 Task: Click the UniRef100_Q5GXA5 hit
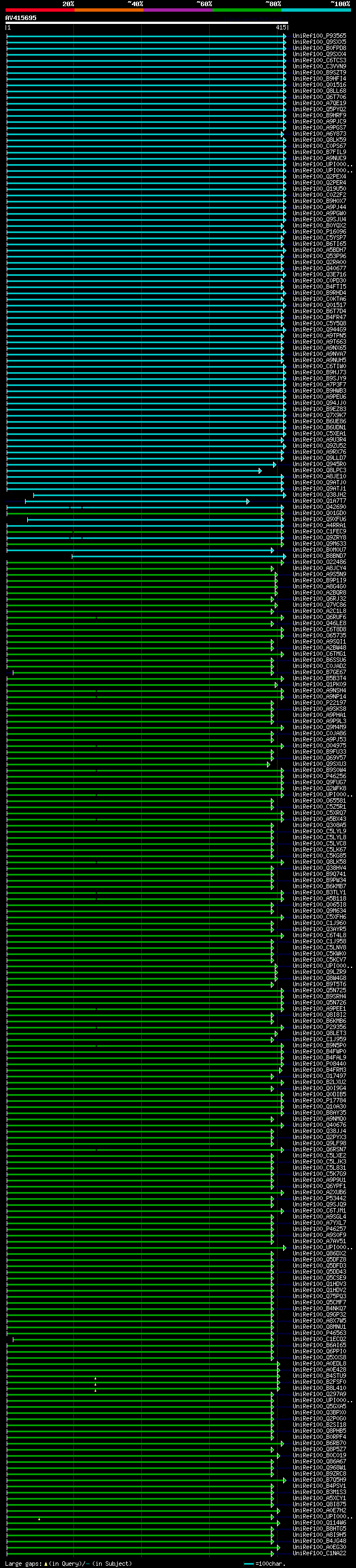[x=319, y=1406]
